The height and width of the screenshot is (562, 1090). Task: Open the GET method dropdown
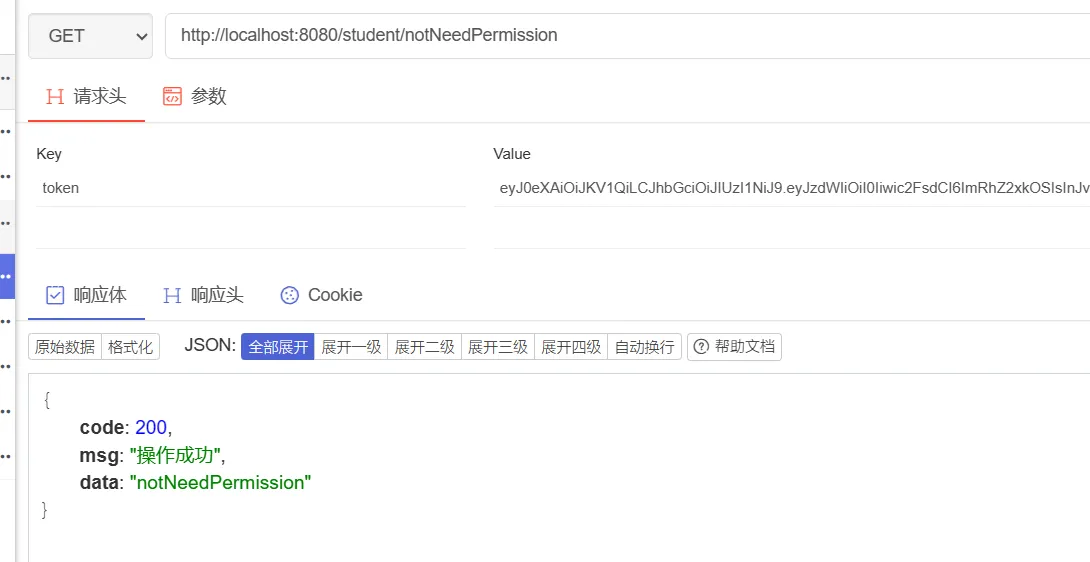(x=90, y=36)
